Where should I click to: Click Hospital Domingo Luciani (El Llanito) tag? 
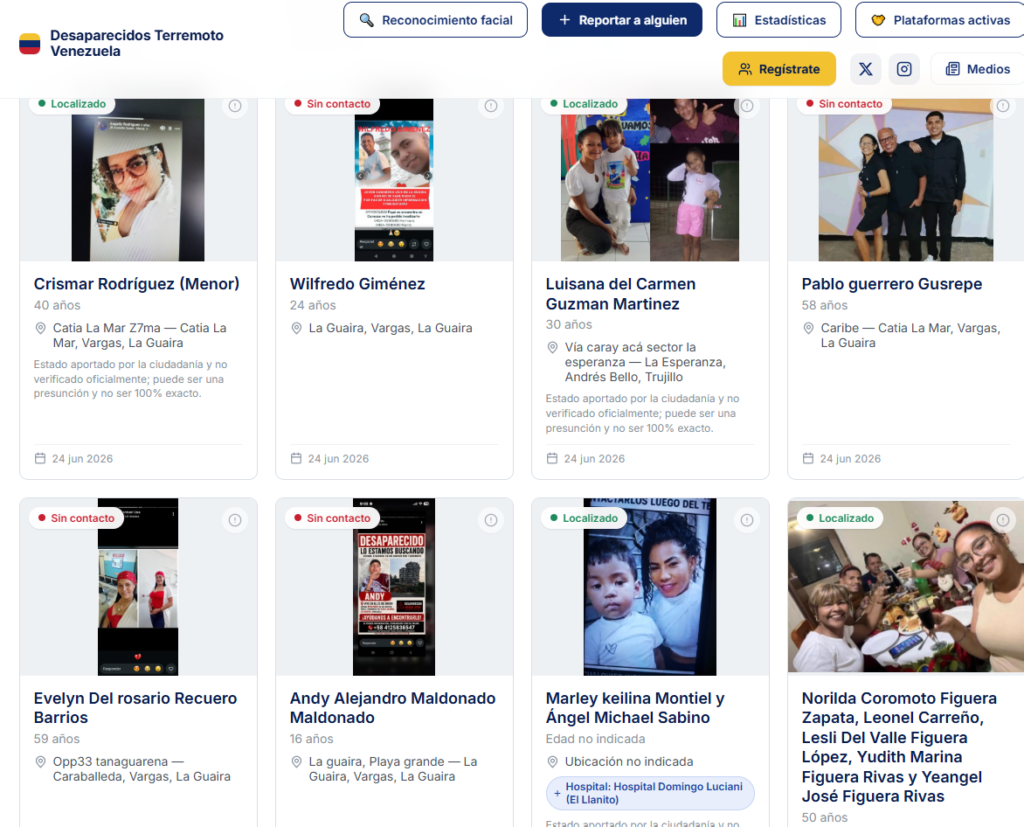tap(650, 793)
